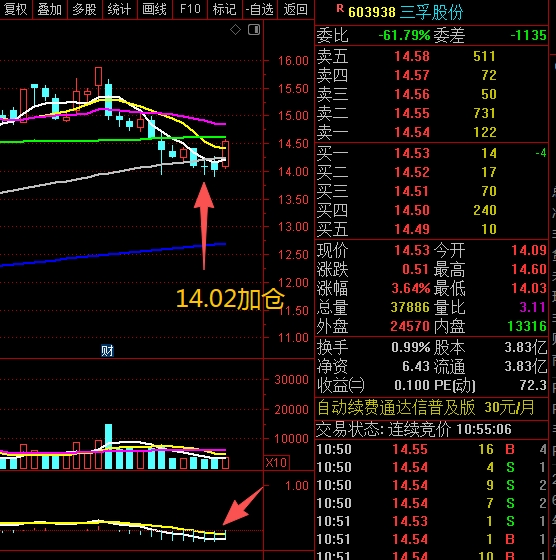Click the 14.02加仓 annotation text
Image resolution: width=556 pixels, height=560 pixels.
230,299
